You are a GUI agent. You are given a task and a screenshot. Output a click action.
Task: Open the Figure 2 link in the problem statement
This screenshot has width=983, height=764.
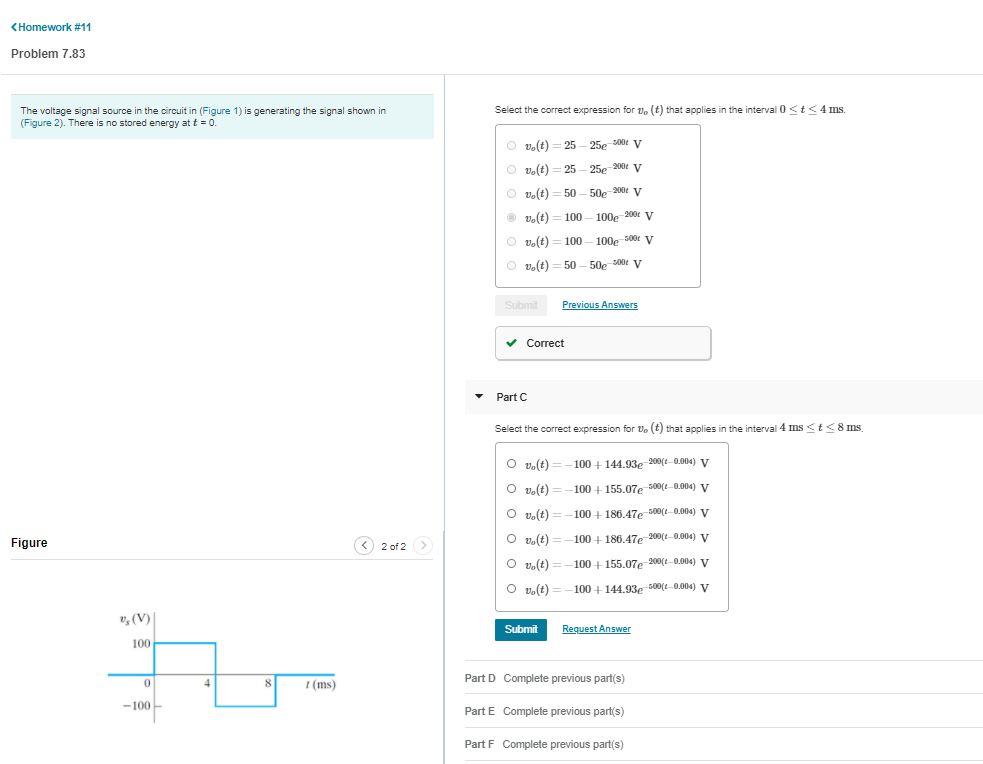(39, 123)
